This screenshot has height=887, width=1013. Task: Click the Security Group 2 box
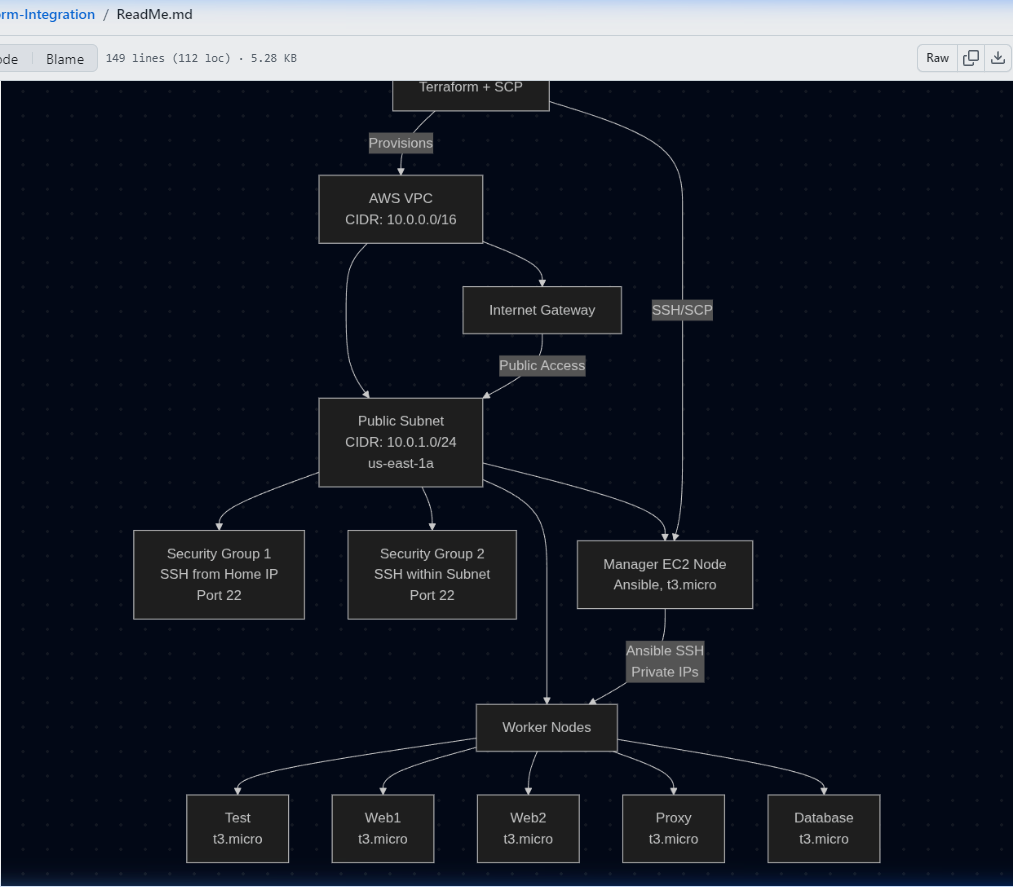click(x=431, y=574)
